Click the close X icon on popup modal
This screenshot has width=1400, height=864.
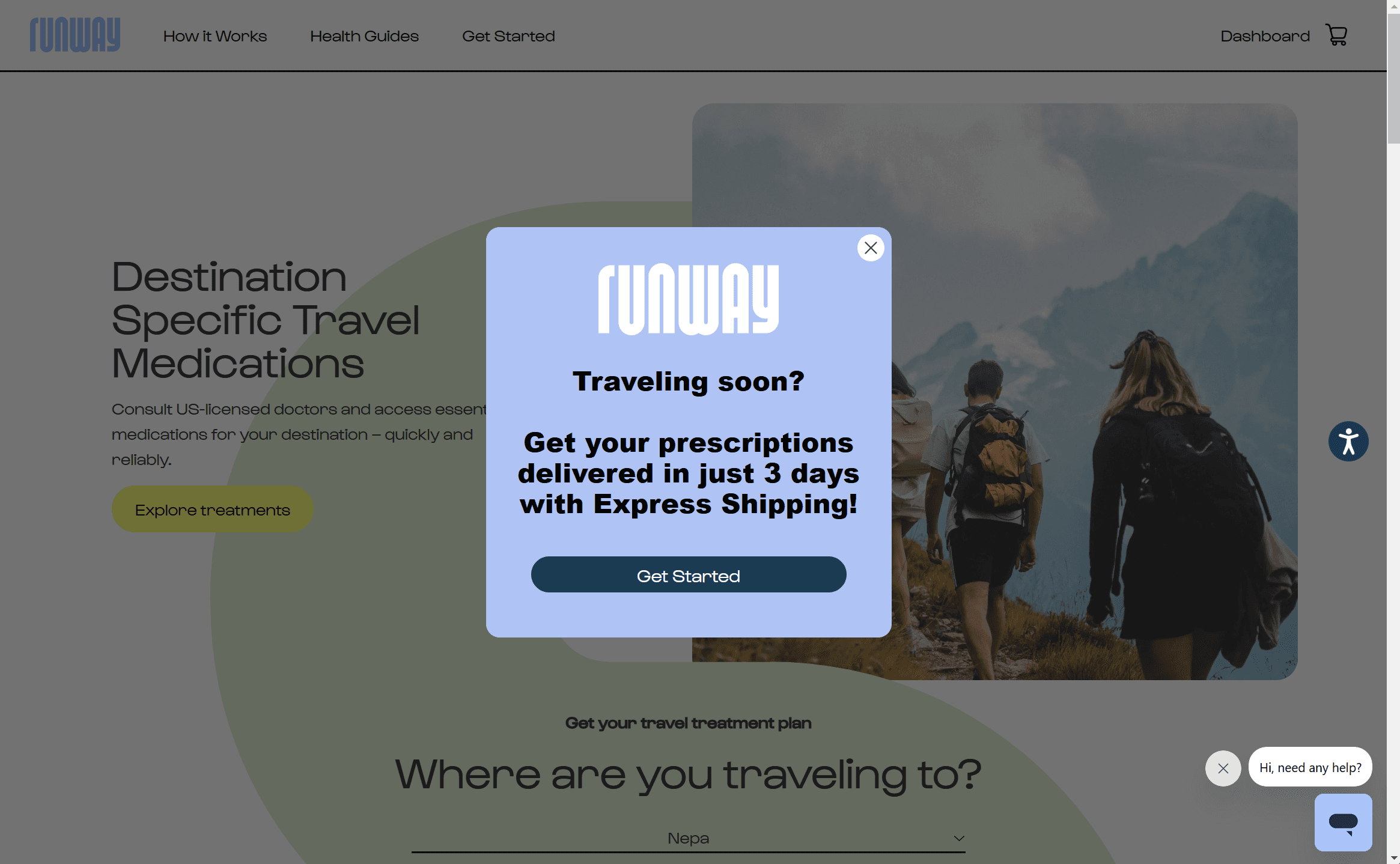[x=871, y=247]
